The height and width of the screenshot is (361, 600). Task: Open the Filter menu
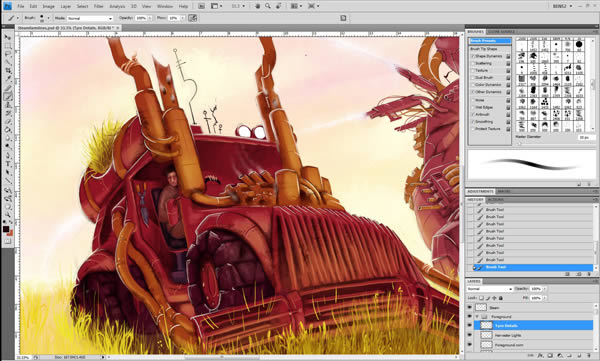click(98, 7)
